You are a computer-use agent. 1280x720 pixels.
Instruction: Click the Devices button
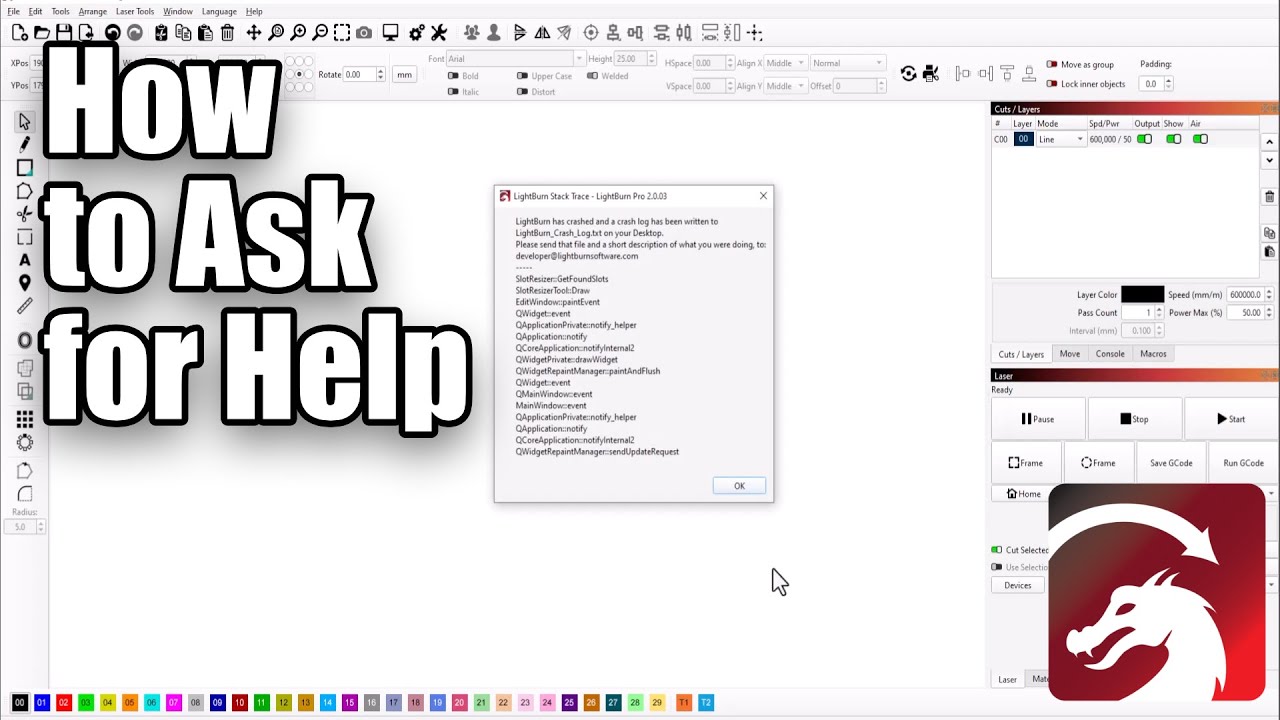point(1018,585)
